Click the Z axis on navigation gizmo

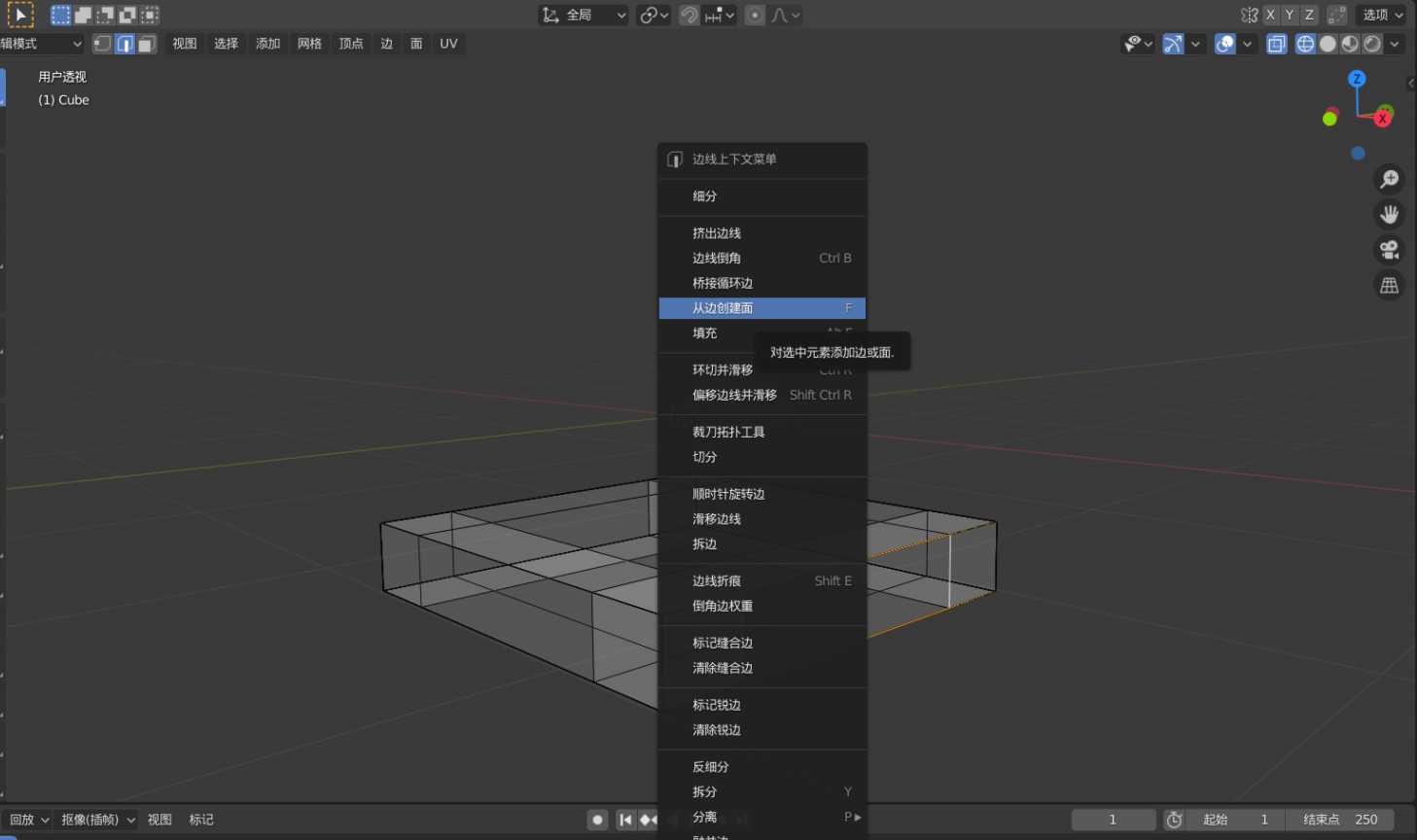tap(1357, 79)
